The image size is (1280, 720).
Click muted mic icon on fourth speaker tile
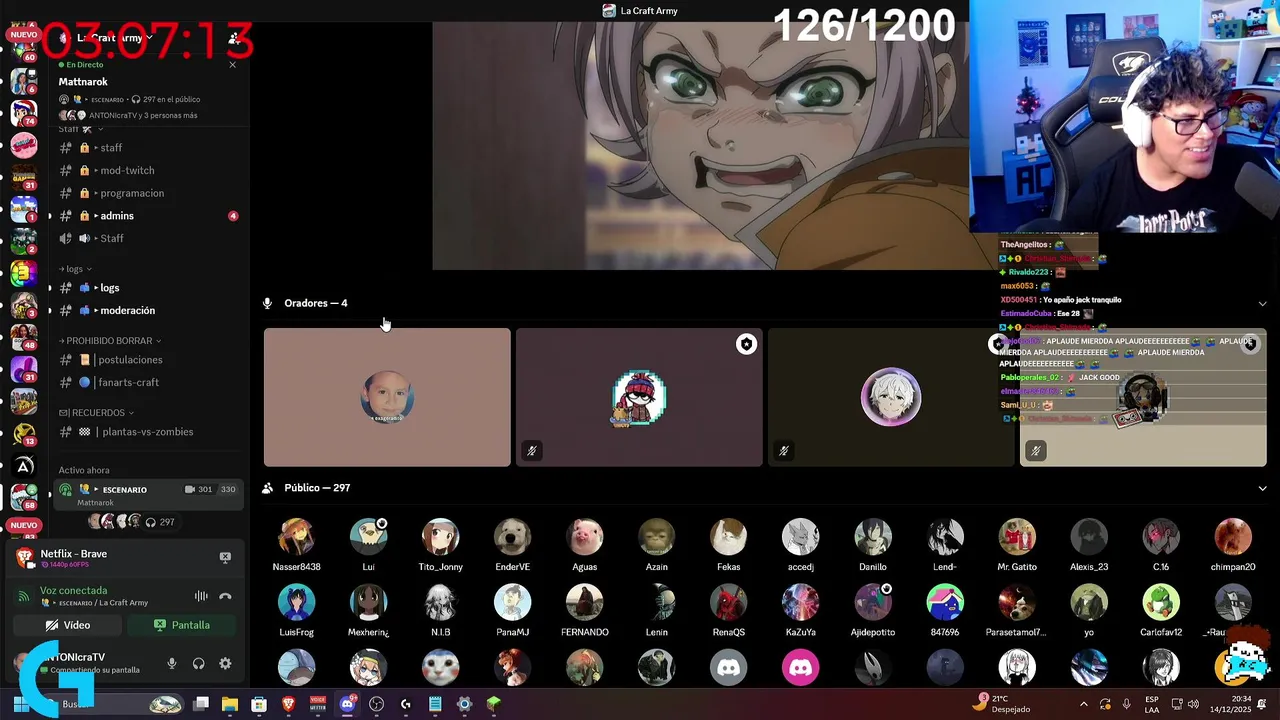coord(1036,451)
